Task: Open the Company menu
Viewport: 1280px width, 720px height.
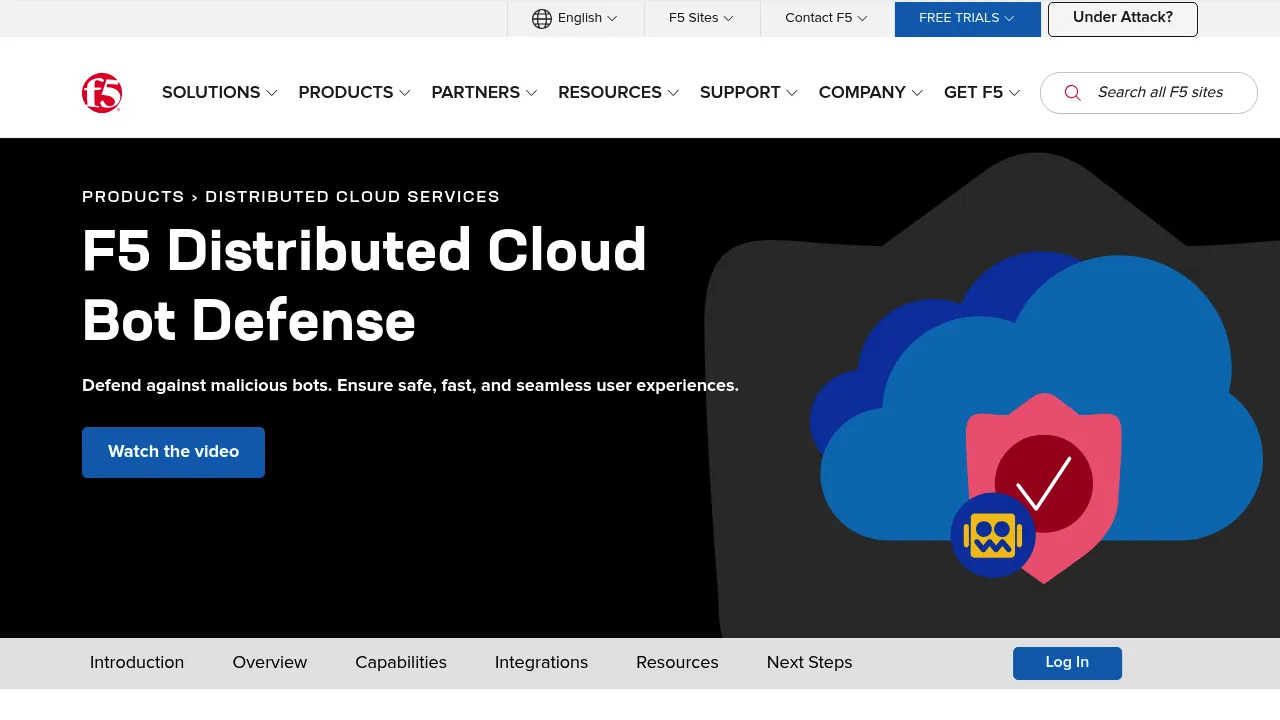Action: (x=870, y=92)
